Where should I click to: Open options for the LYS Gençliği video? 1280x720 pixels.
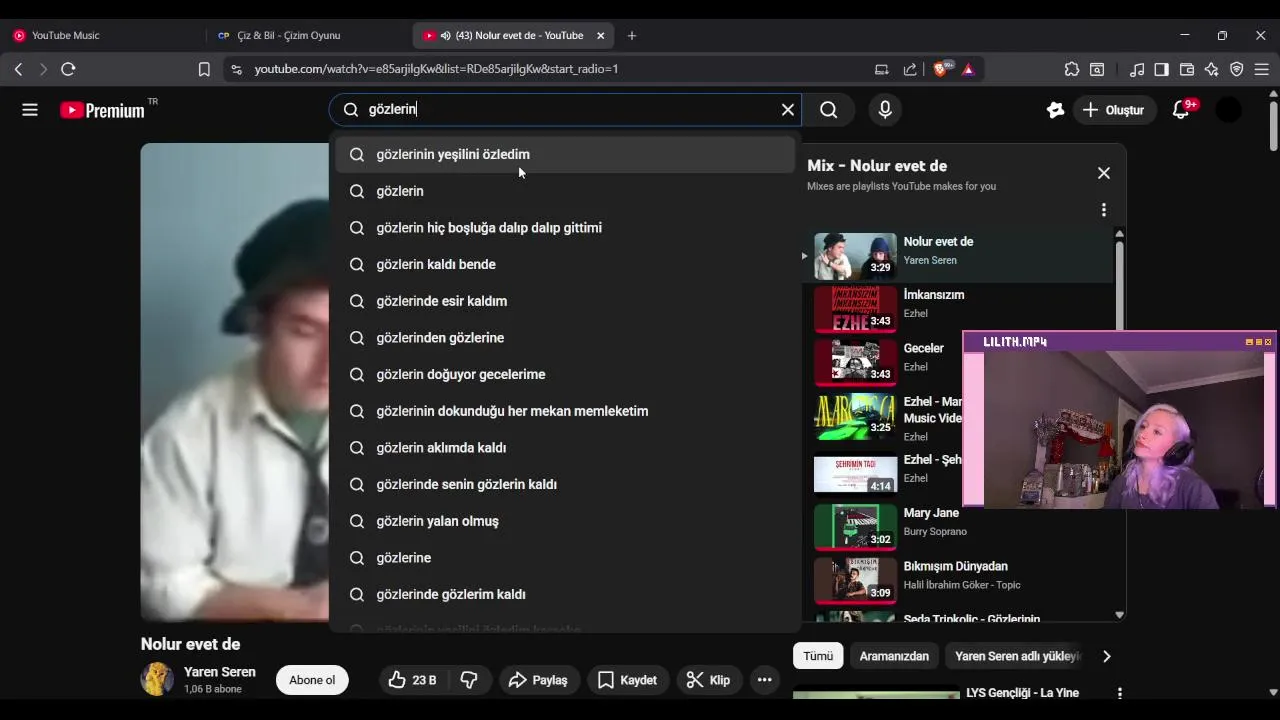(x=1119, y=693)
